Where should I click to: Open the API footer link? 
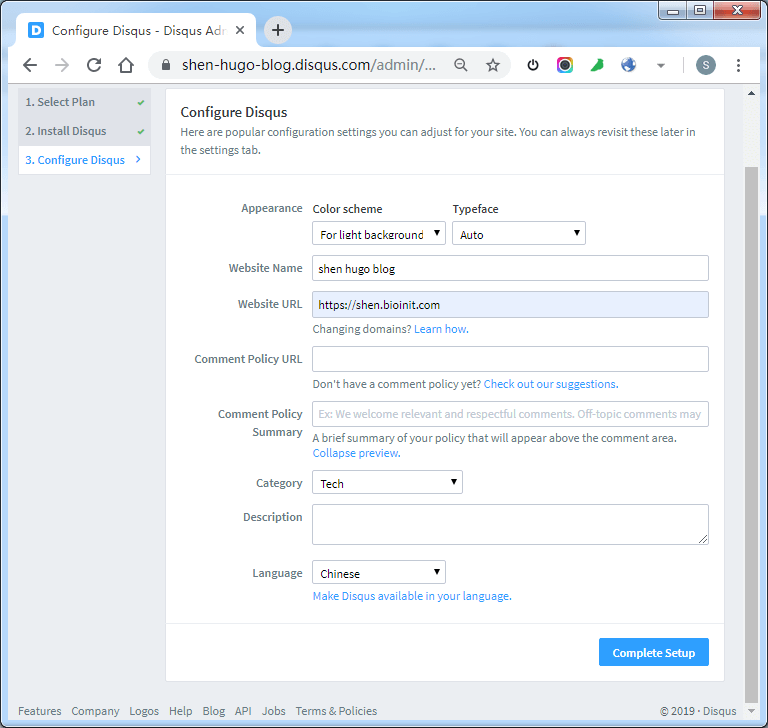[243, 711]
